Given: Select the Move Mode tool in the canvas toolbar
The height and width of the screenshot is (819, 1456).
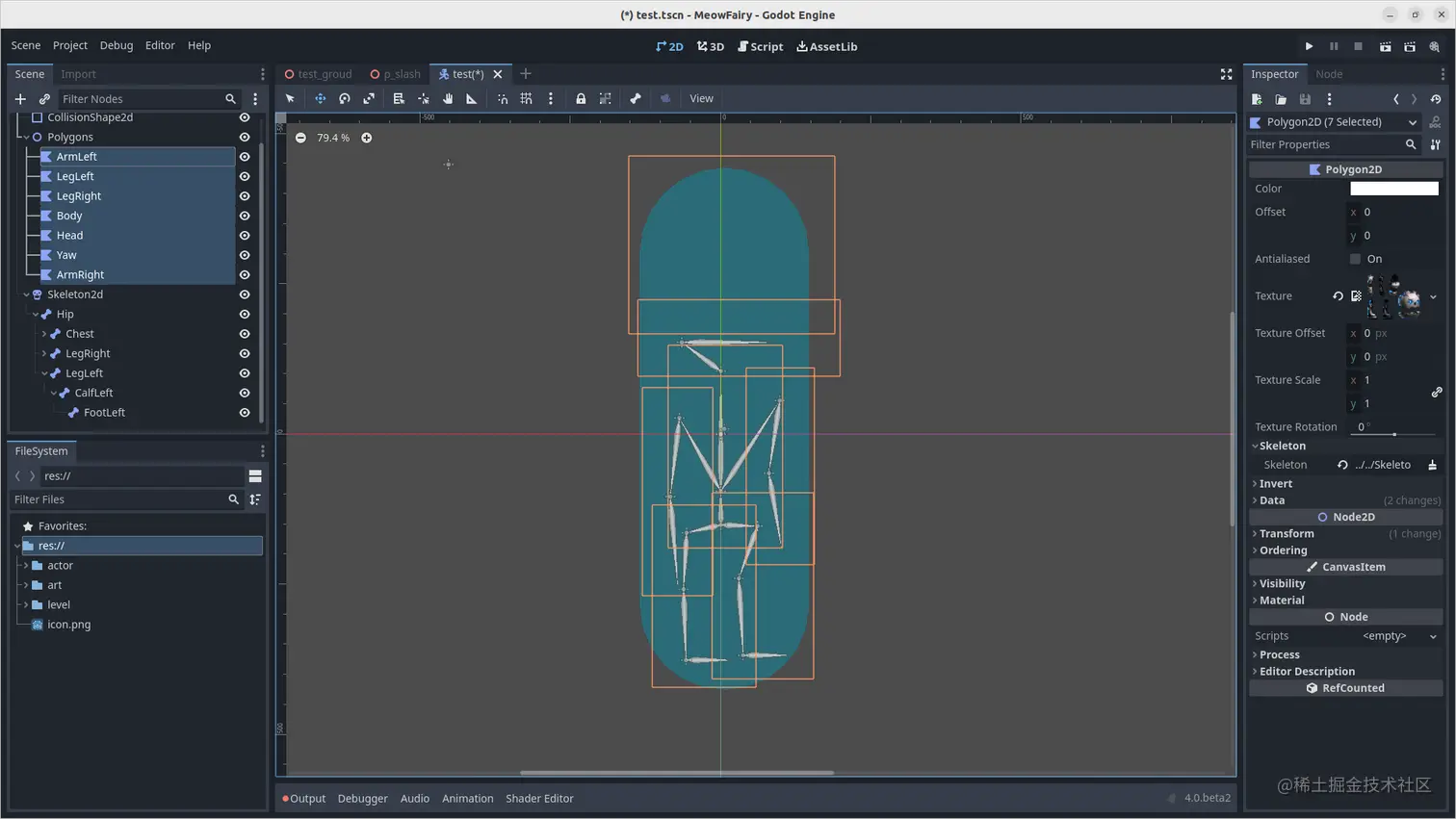Looking at the screenshot, I should click(321, 98).
